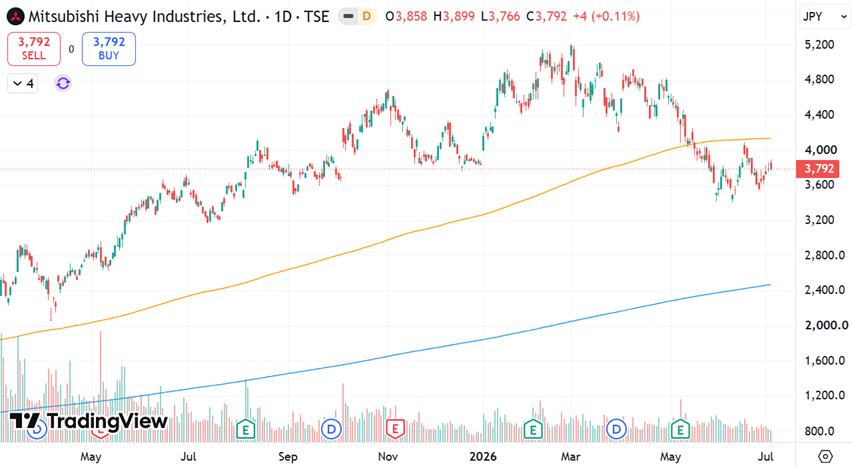The height and width of the screenshot is (466, 852).
Task: Open the blue D dividend marker after Sep
Action: click(x=331, y=430)
